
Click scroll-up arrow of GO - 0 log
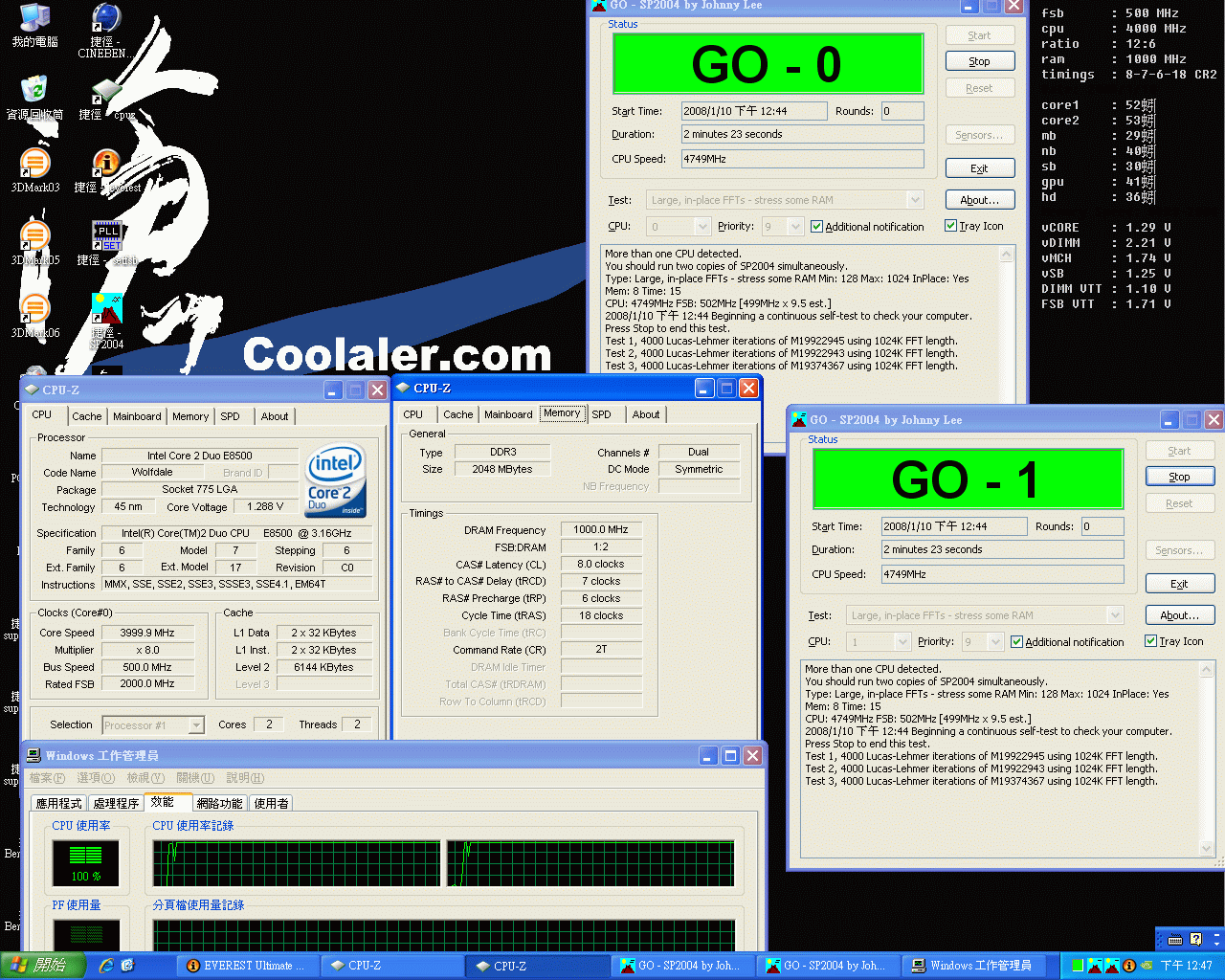coord(1007,254)
